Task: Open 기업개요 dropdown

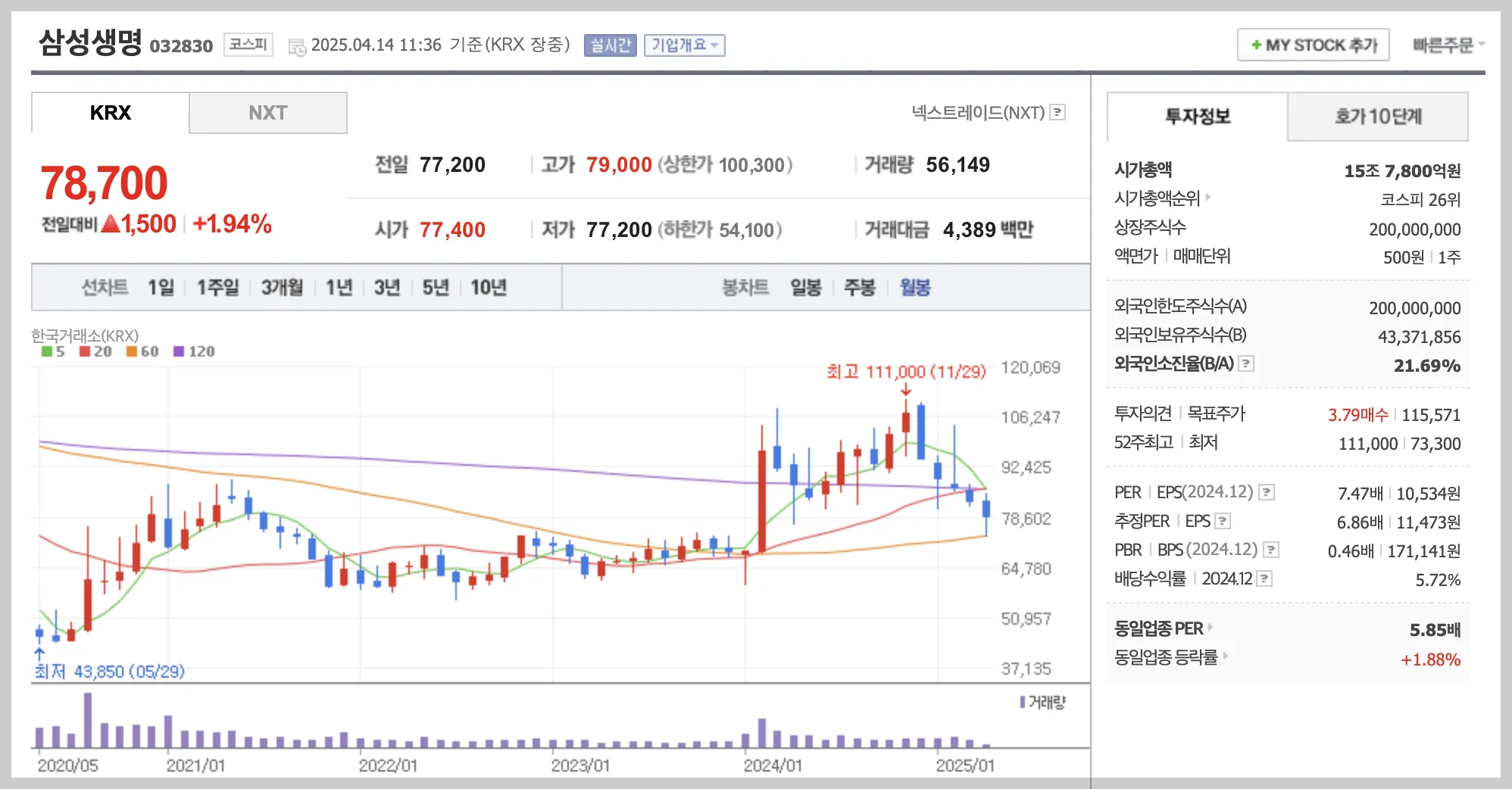Action: tap(685, 45)
